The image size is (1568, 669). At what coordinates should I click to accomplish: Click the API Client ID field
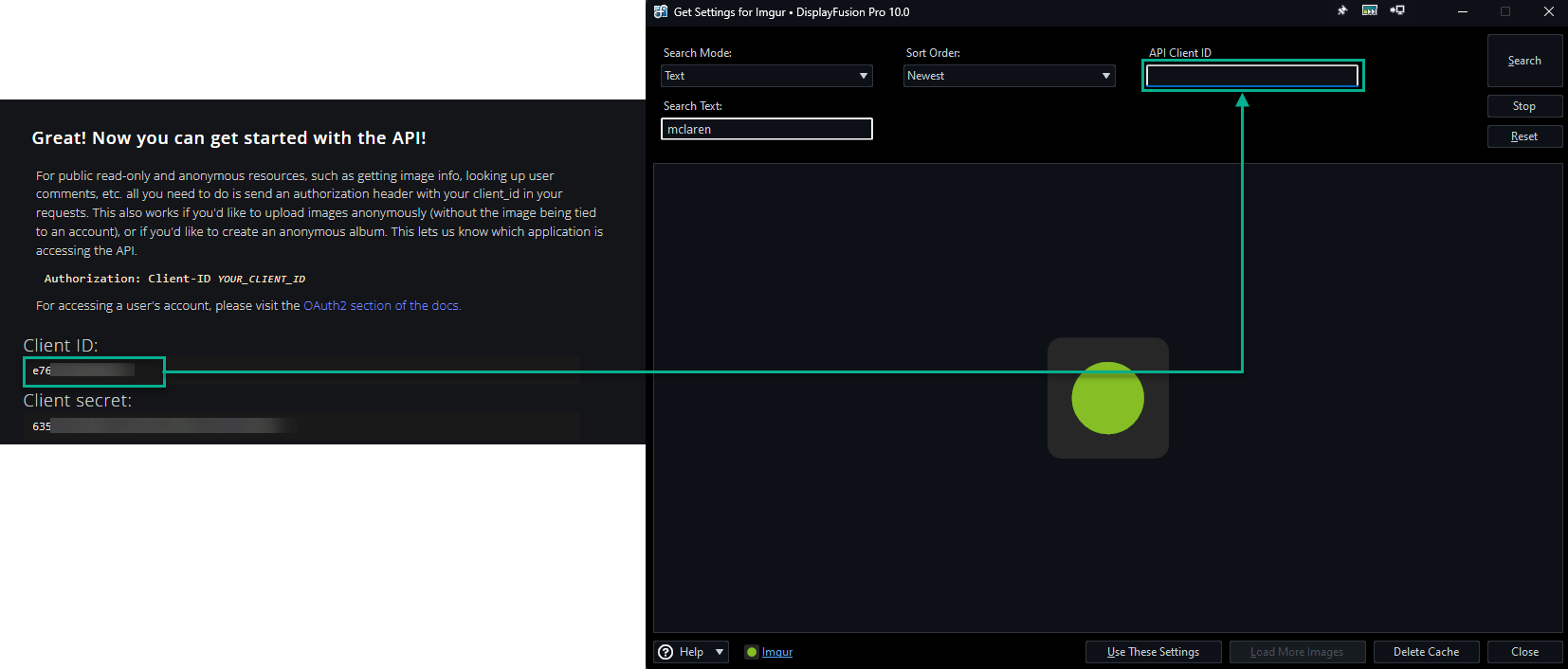pos(1251,76)
